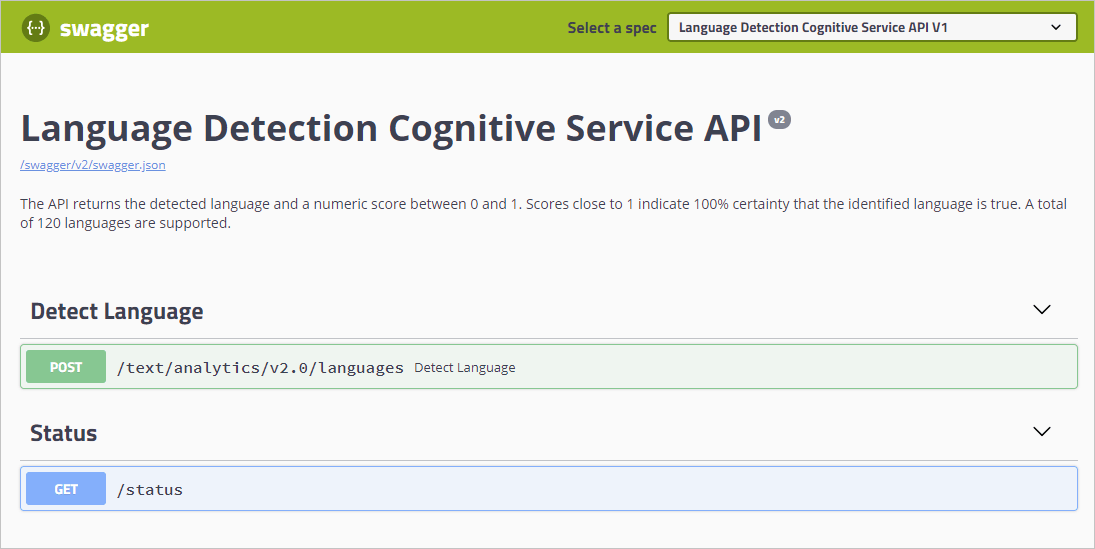This screenshot has width=1095, height=549.
Task: Click the Detect Language section heading
Action: (117, 311)
